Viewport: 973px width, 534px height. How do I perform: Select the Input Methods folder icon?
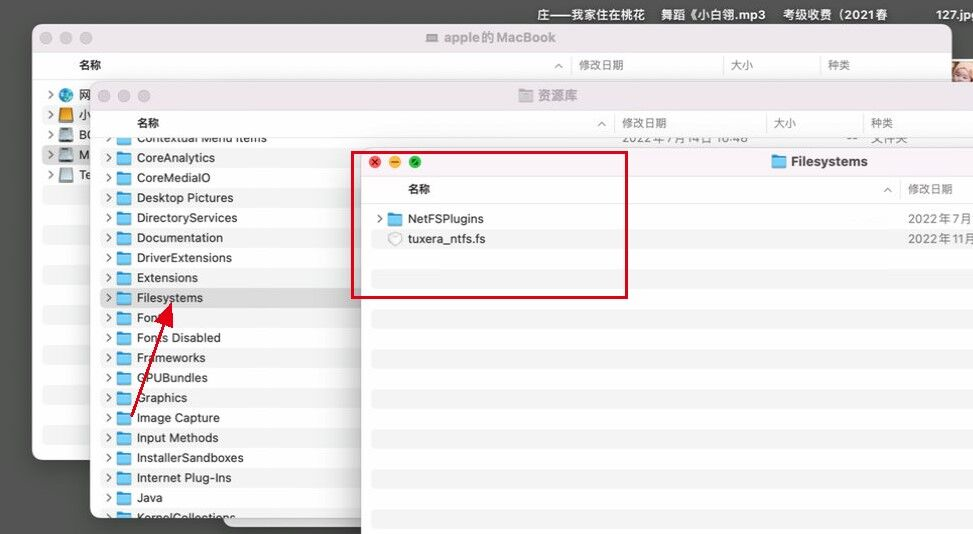coord(124,438)
